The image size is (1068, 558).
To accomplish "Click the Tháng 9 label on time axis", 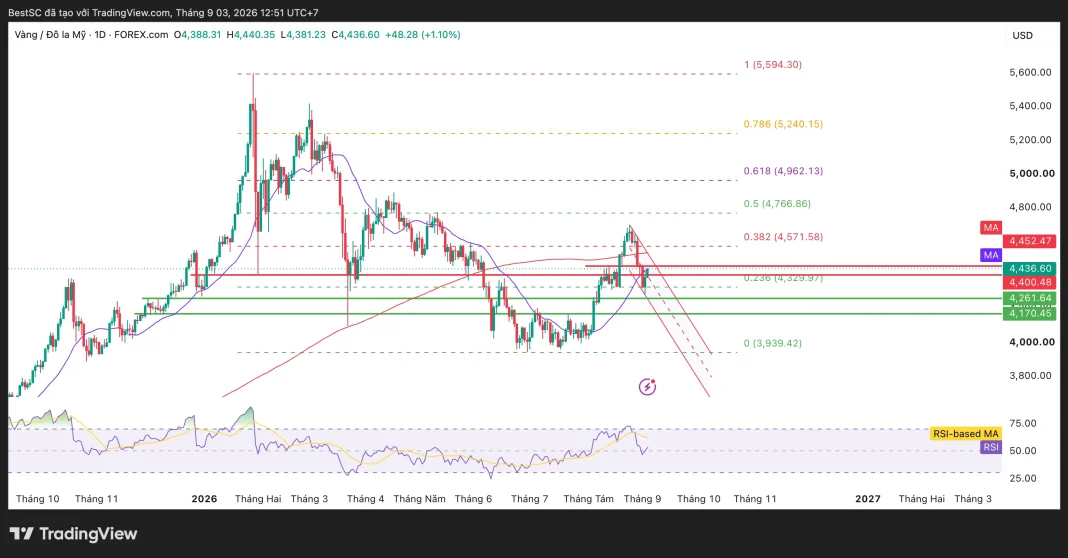I will click(642, 499).
